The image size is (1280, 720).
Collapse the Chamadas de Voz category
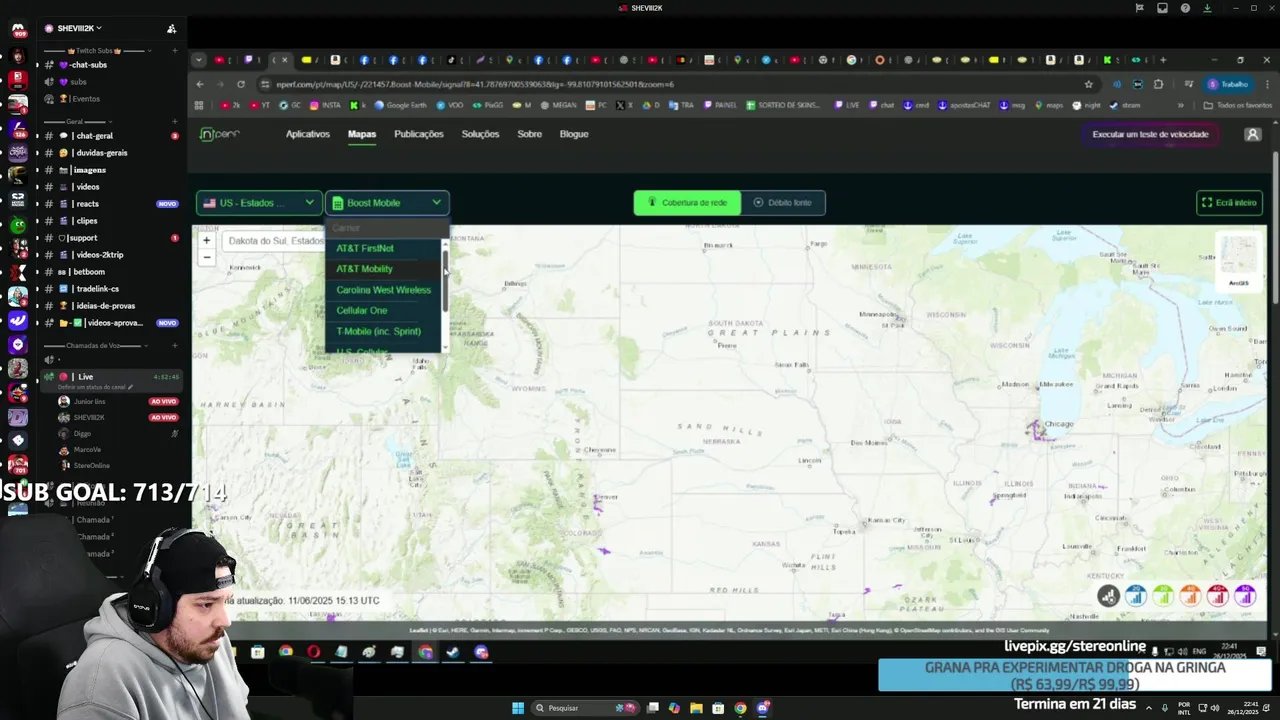pos(96,345)
